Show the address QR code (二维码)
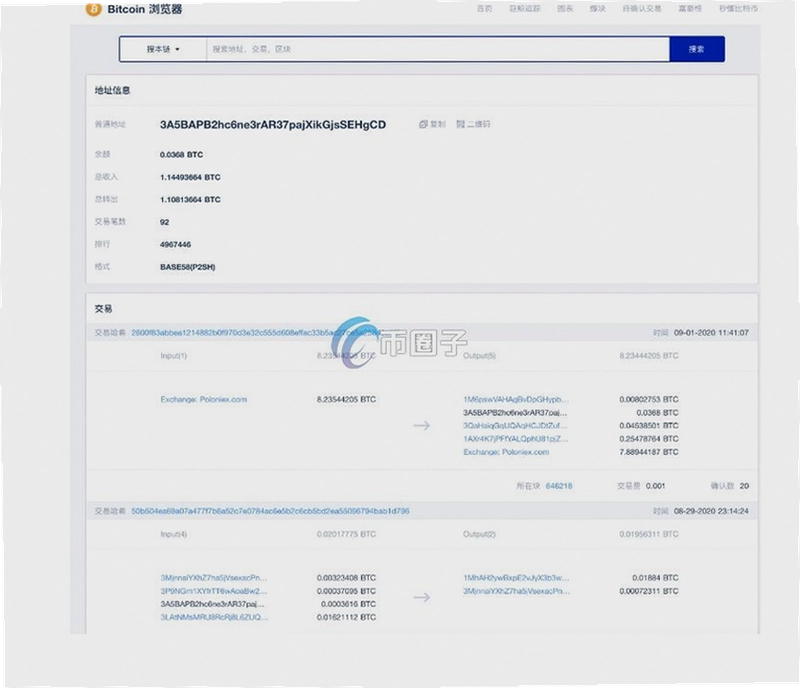The width and height of the screenshot is (800, 688). click(x=473, y=124)
